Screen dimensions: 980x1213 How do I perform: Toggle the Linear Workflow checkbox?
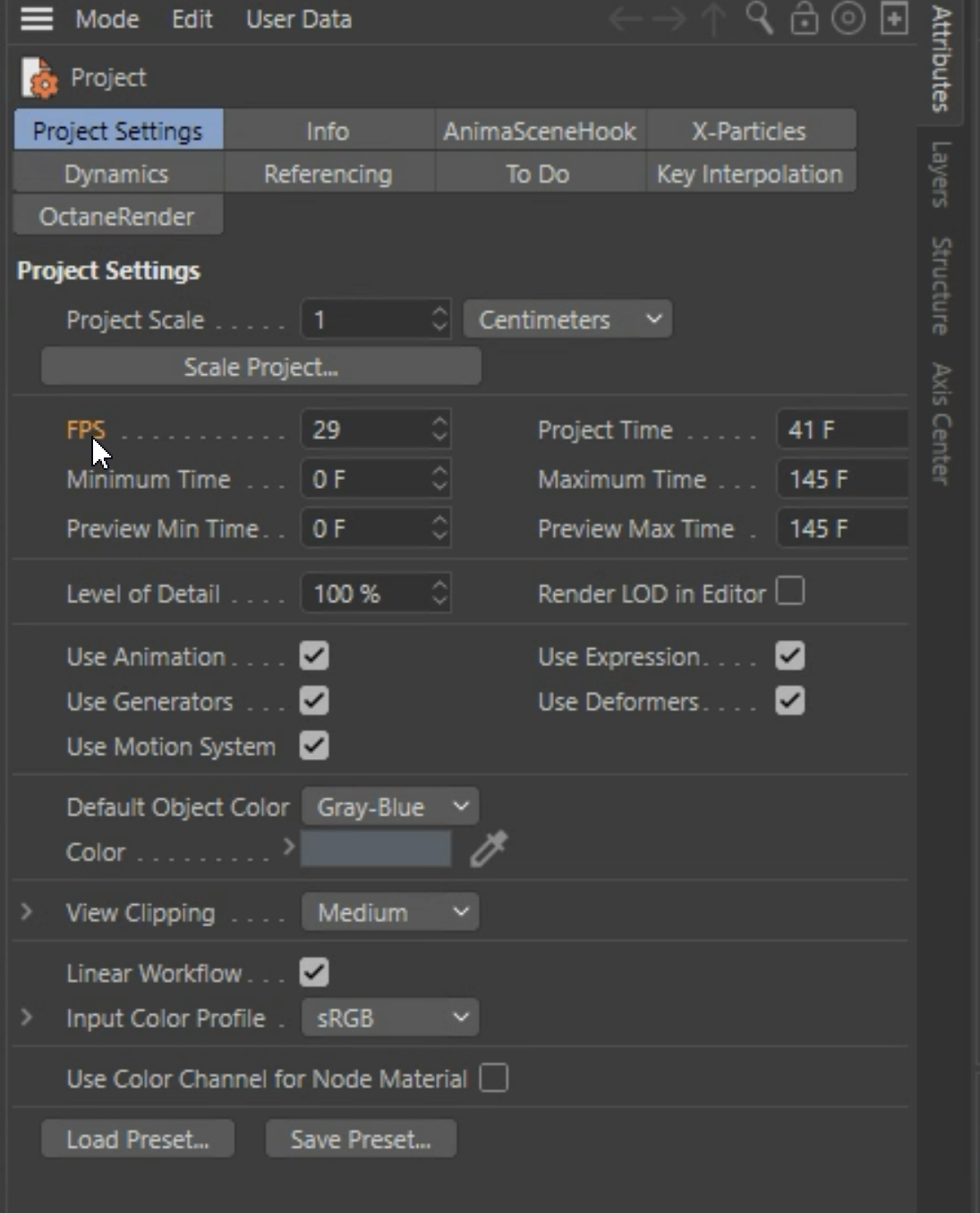[x=314, y=972]
